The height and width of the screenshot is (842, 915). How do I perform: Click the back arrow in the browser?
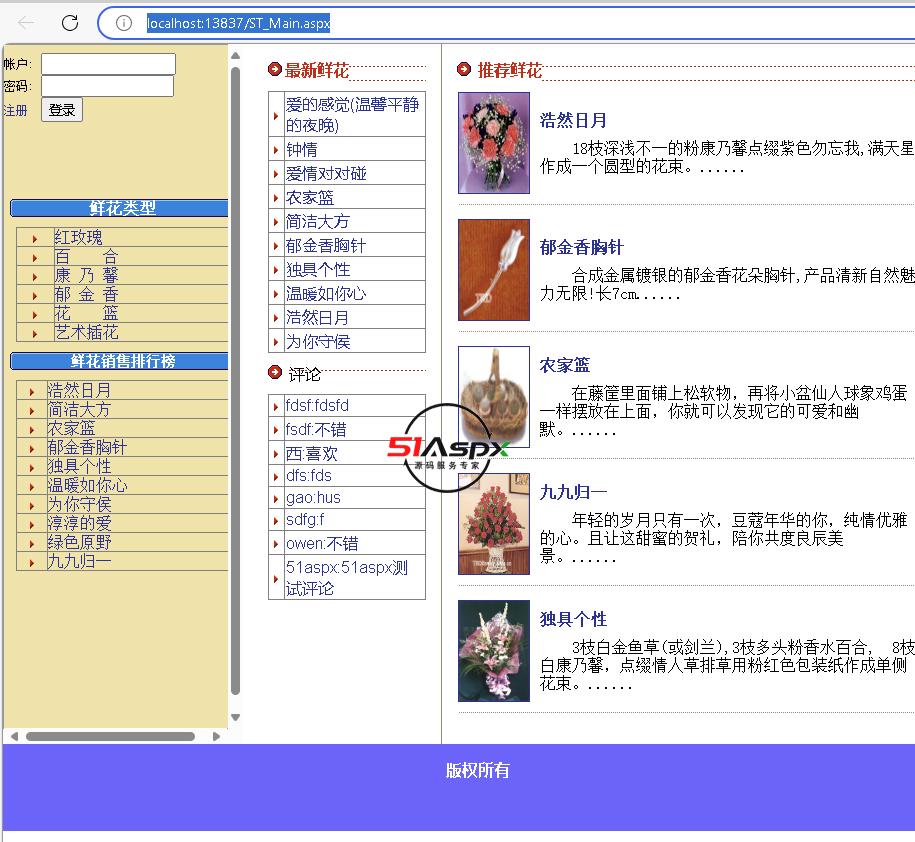pos(26,23)
